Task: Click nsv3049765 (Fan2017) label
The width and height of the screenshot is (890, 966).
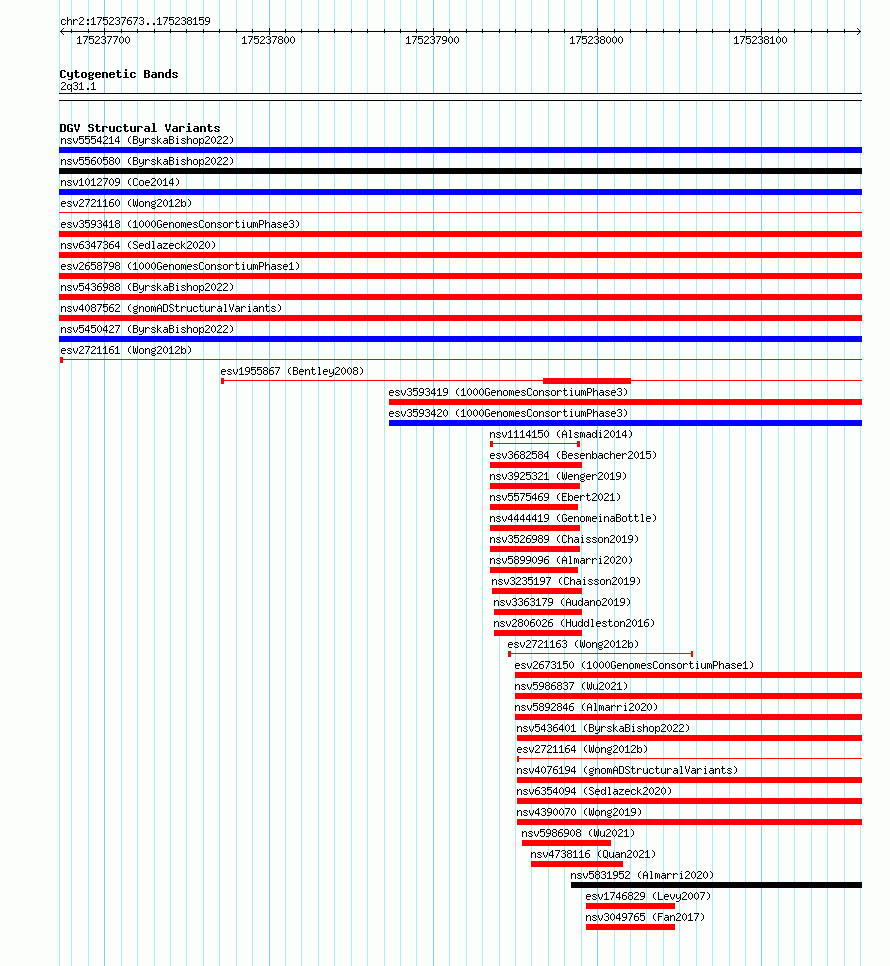Action: pos(645,917)
